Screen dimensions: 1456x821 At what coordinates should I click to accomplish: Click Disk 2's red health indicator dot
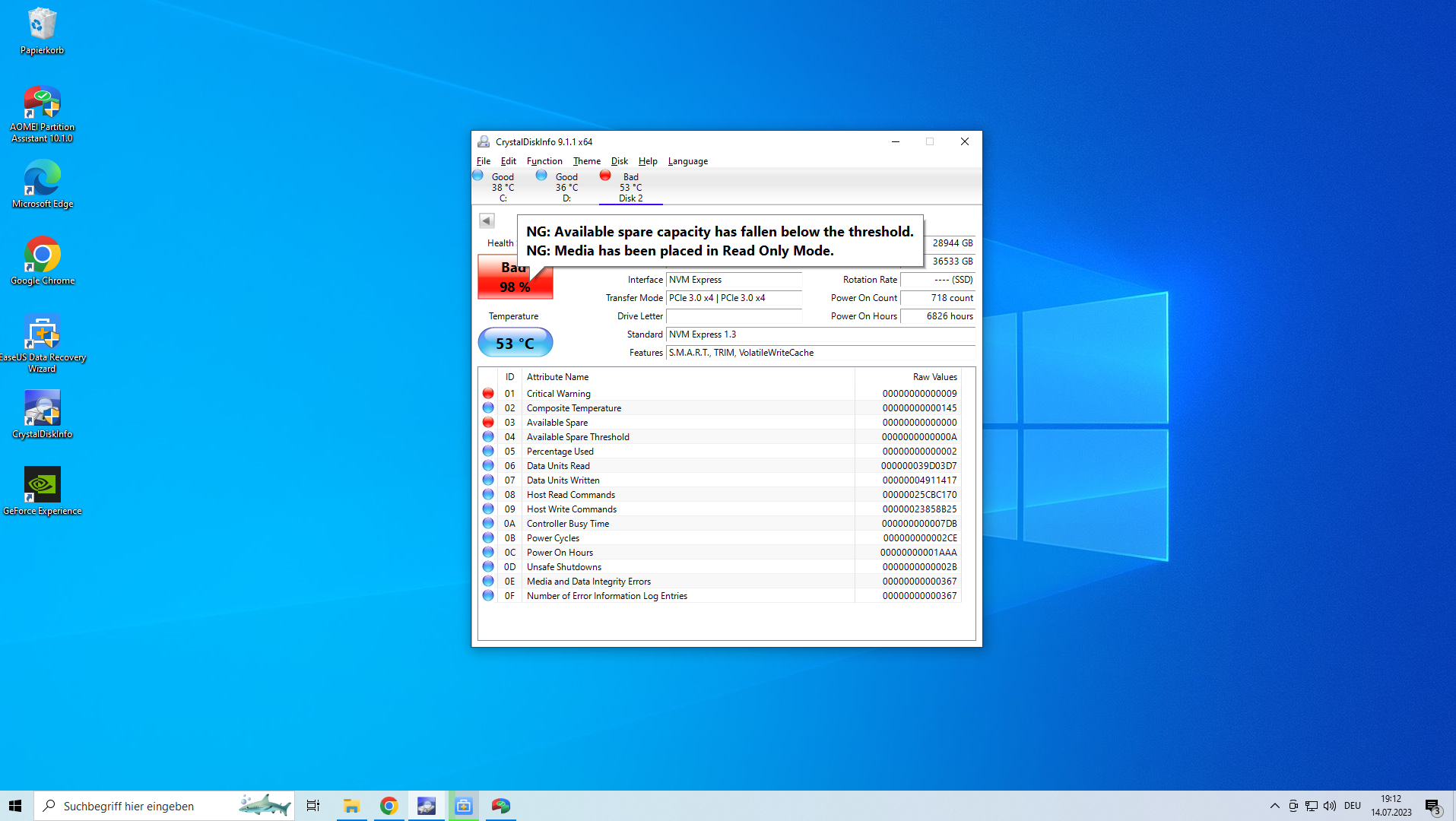[x=605, y=175]
